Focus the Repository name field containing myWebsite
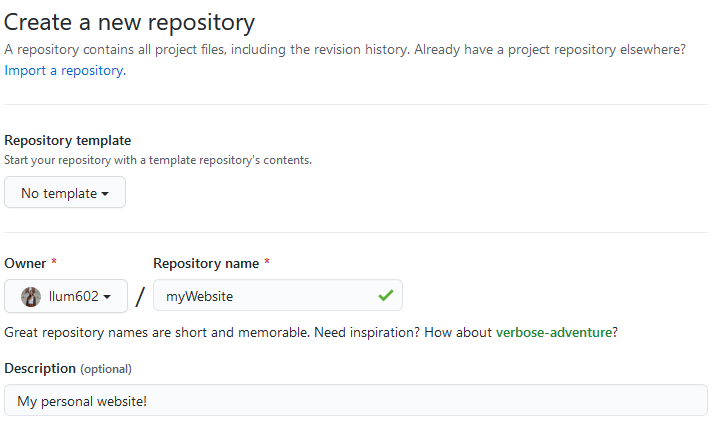Screen dimensions: 722x427 coord(278,295)
